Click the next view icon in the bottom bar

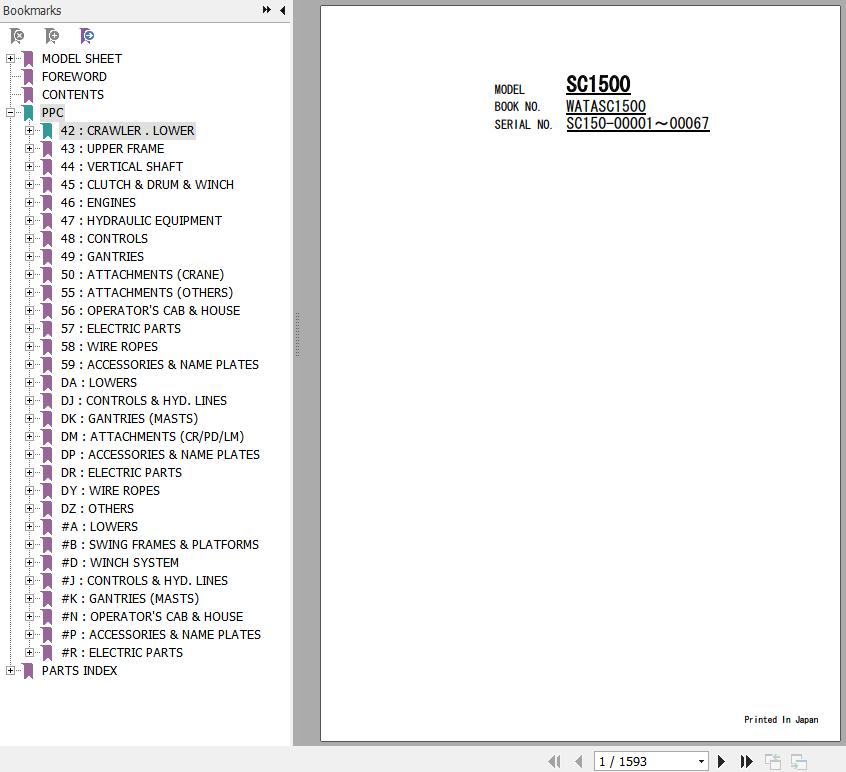(x=799, y=761)
